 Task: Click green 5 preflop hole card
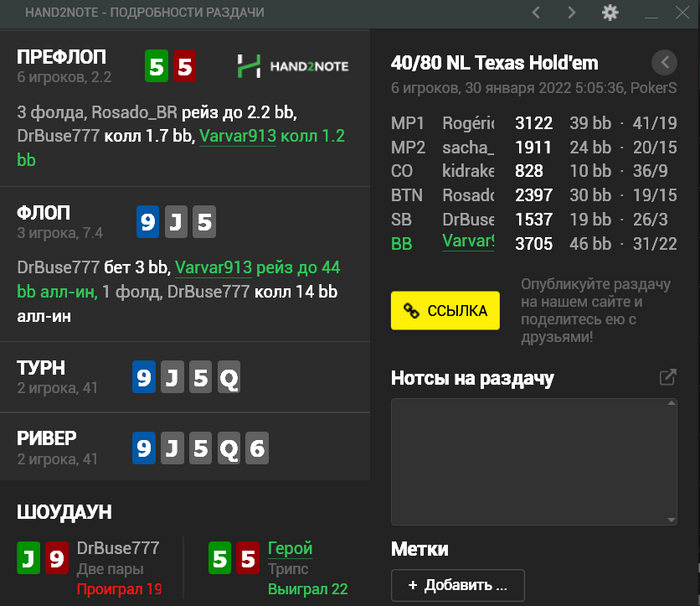tap(156, 66)
